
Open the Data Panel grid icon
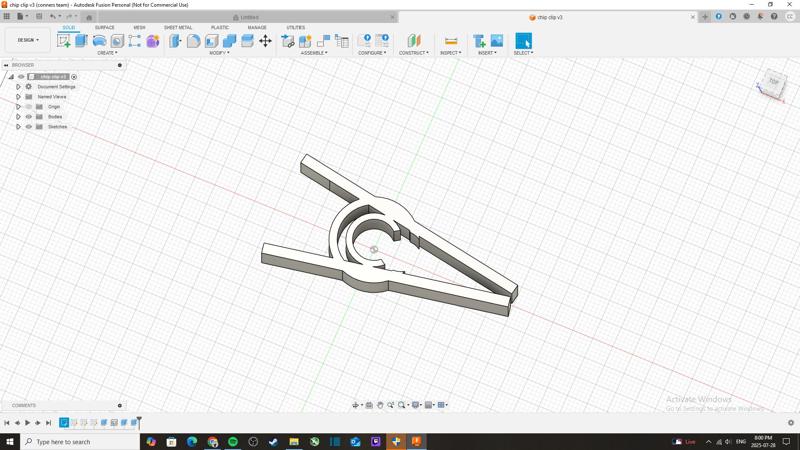click(x=7, y=16)
